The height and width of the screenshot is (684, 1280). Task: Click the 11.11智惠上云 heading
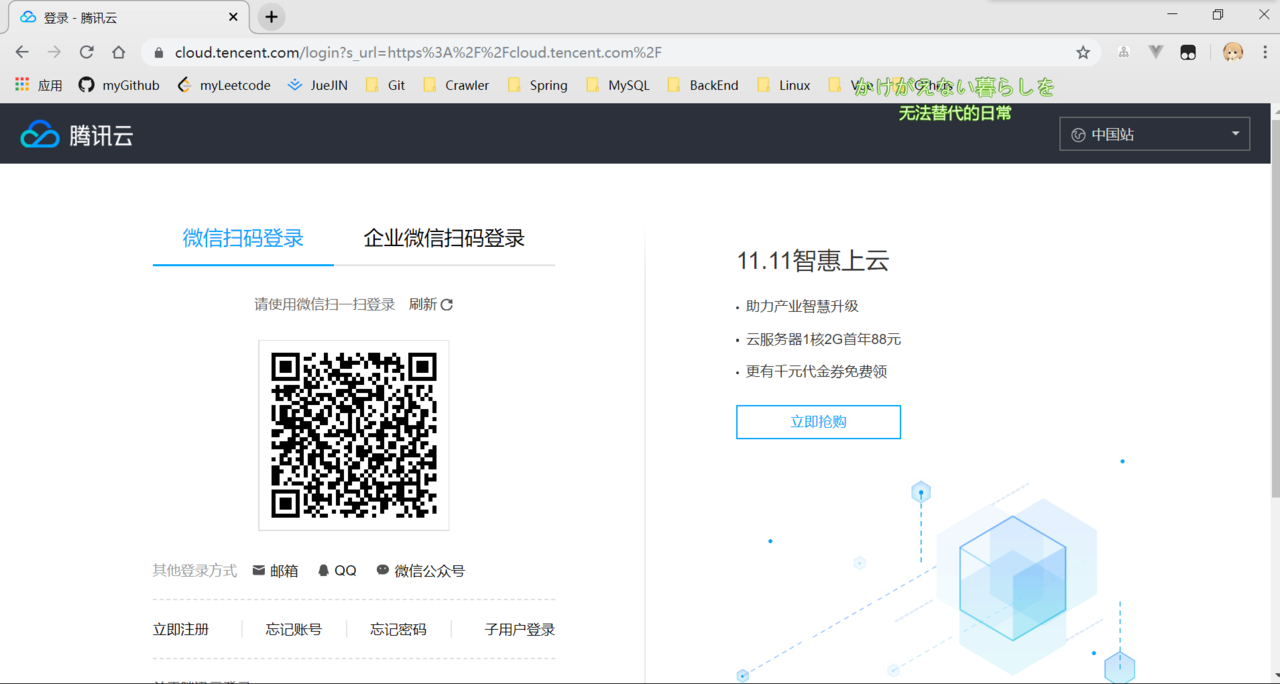813,261
